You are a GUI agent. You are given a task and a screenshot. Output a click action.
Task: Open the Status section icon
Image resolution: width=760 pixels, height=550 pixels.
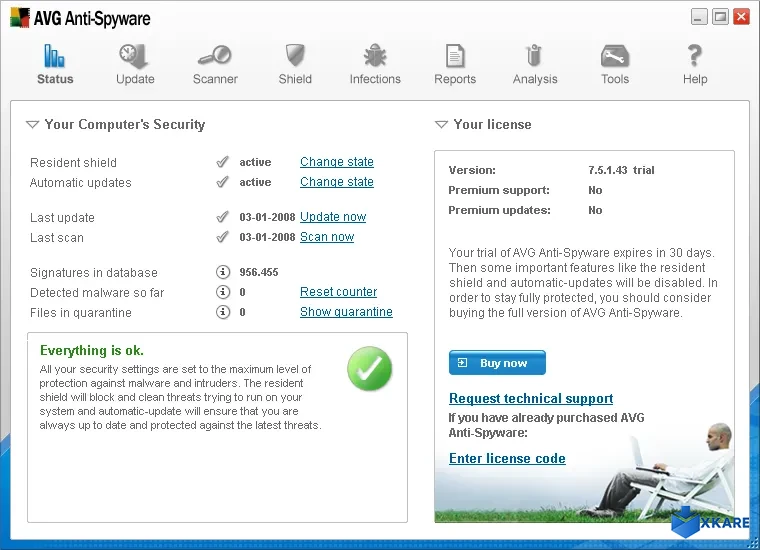tap(55, 56)
